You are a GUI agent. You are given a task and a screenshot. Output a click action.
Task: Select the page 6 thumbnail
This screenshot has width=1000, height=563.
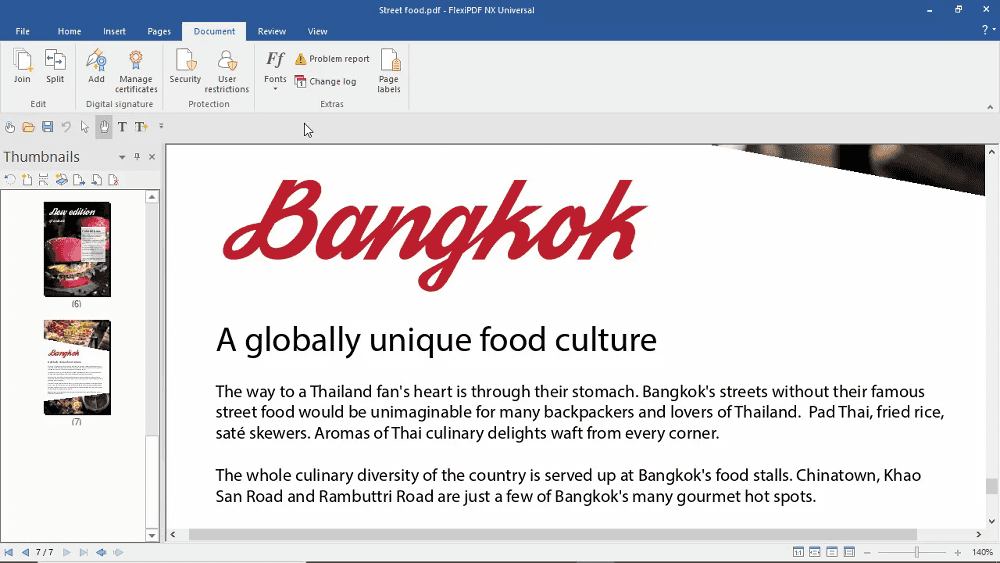click(77, 249)
